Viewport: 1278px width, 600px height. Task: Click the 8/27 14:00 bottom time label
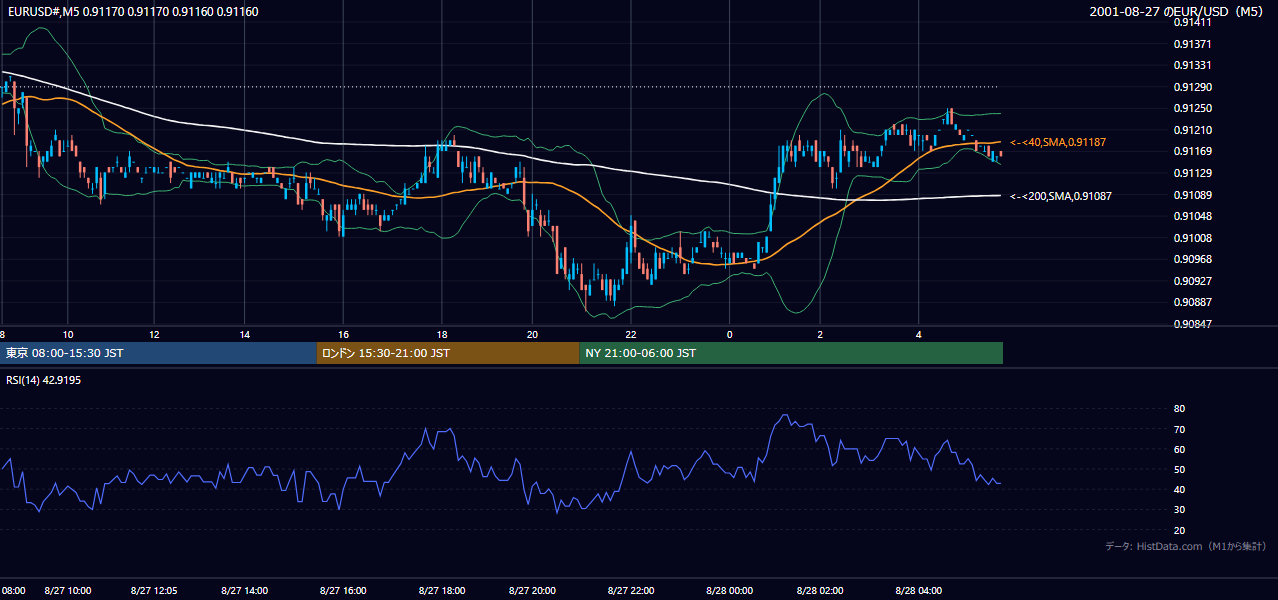(246, 591)
